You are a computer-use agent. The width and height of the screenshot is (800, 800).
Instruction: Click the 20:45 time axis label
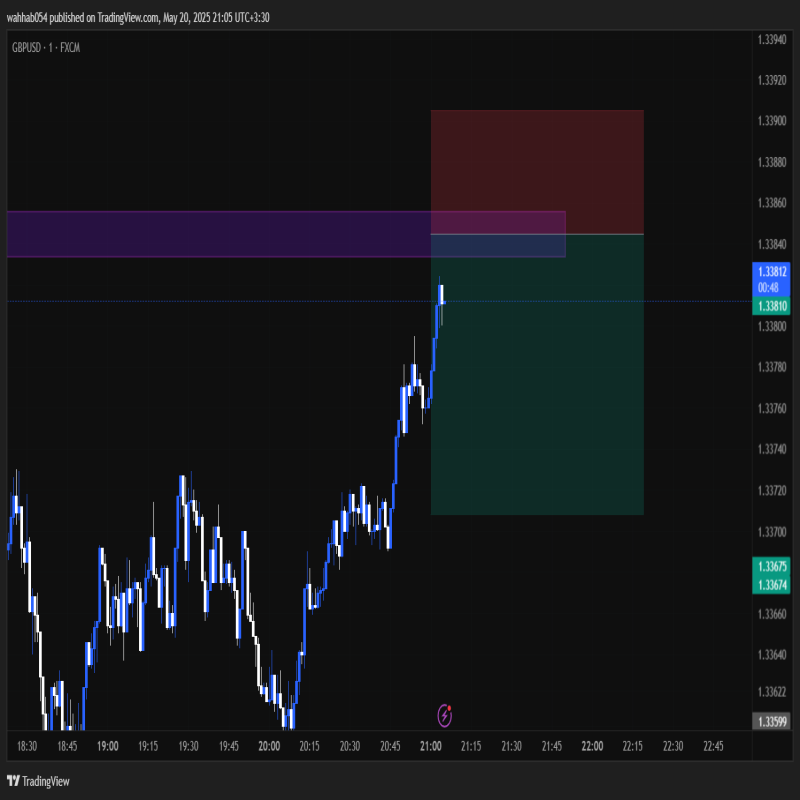(x=390, y=746)
